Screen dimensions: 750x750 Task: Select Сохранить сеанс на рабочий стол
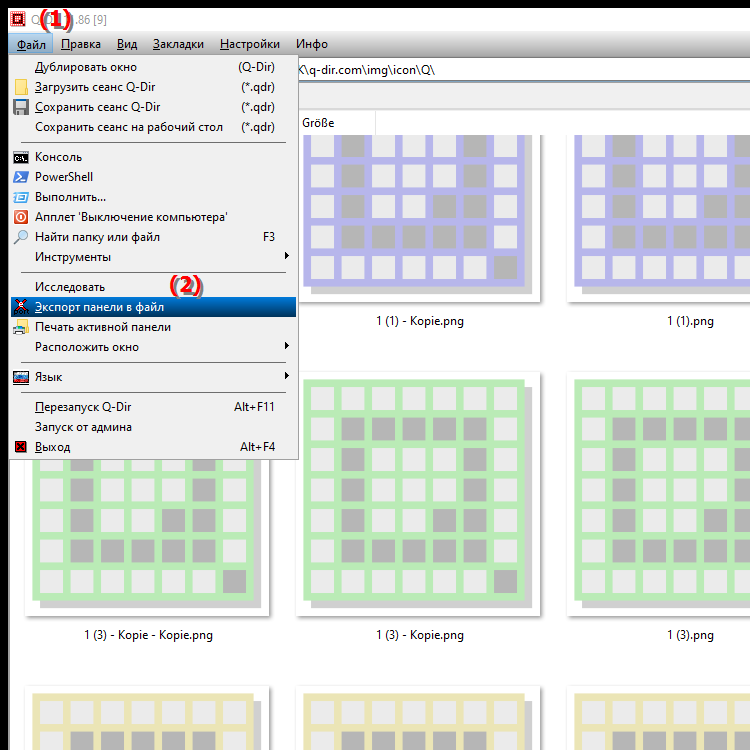(x=153, y=127)
